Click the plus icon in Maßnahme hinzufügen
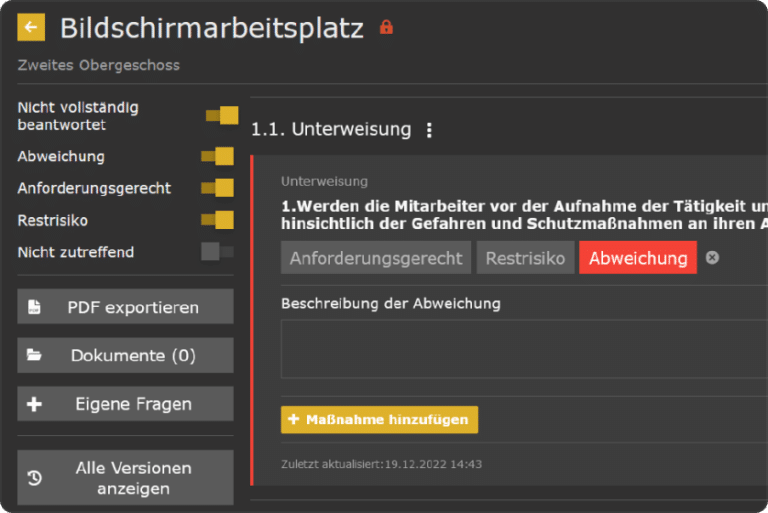 [x=293, y=419]
